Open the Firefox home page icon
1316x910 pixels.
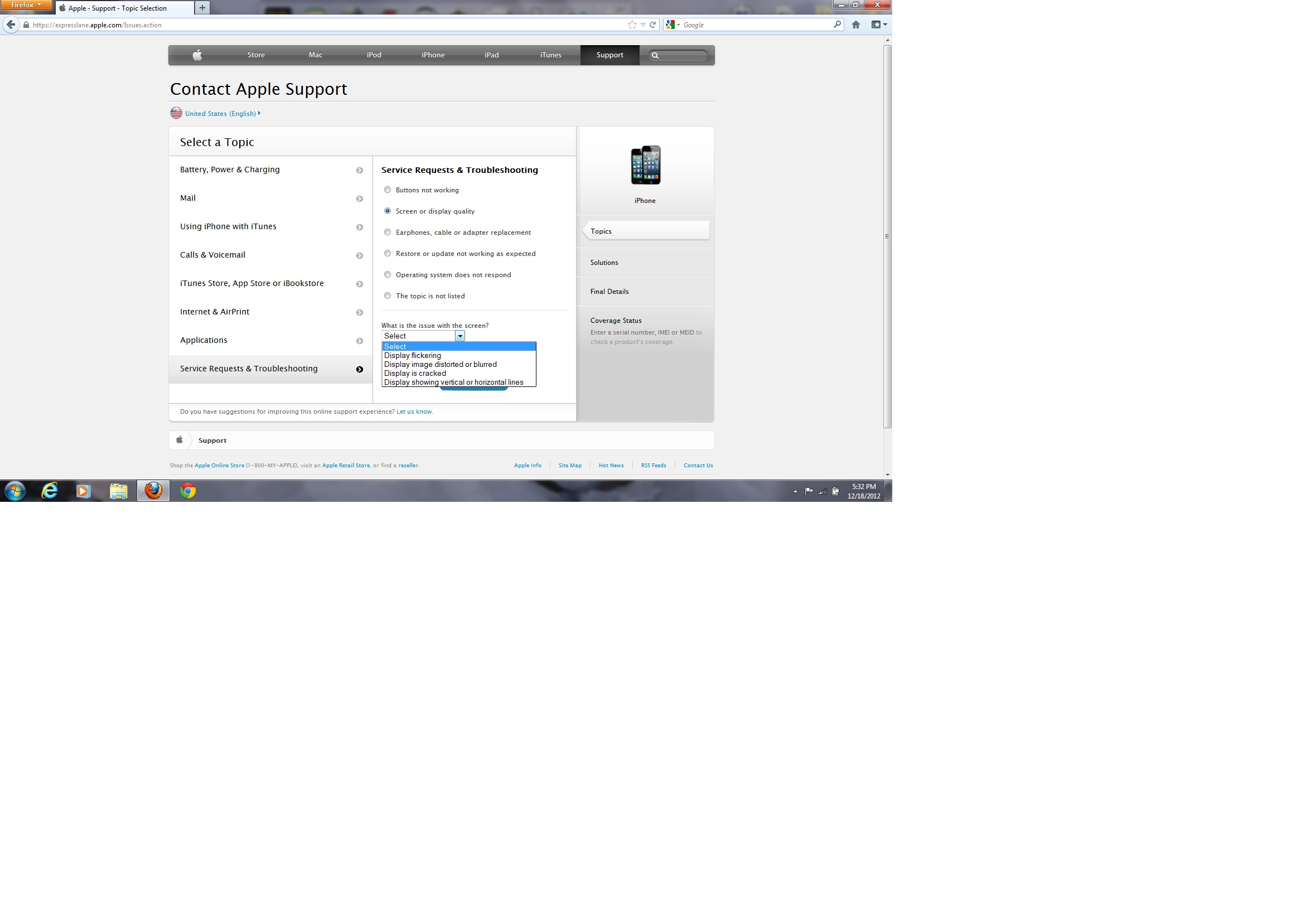pyautogui.click(x=856, y=25)
